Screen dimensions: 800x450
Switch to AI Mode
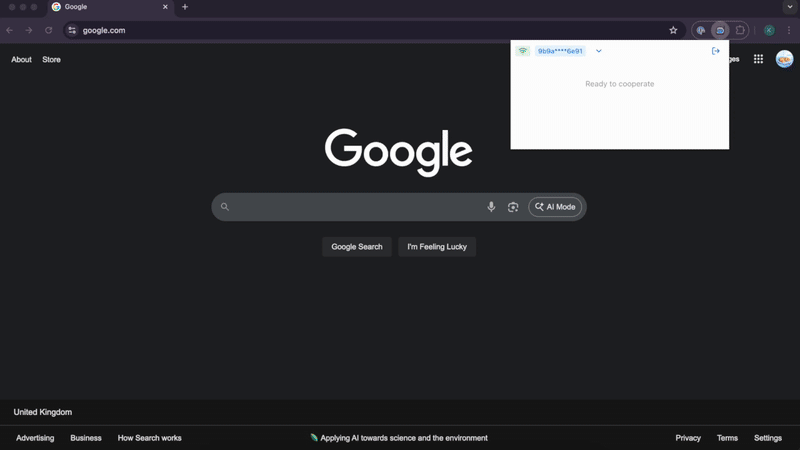click(555, 207)
